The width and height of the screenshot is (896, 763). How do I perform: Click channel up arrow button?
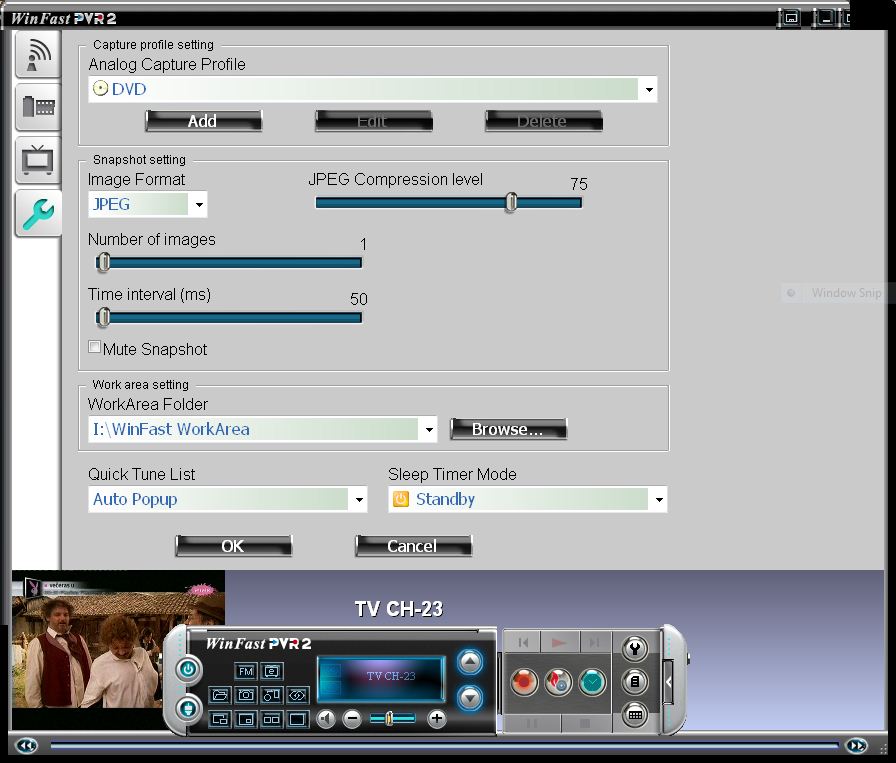click(470, 662)
